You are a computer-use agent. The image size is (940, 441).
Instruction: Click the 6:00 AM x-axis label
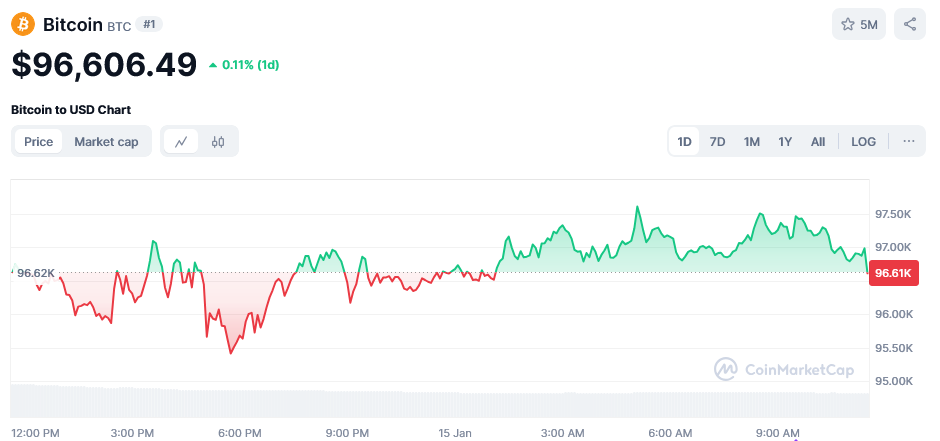pyautogui.click(x=670, y=433)
